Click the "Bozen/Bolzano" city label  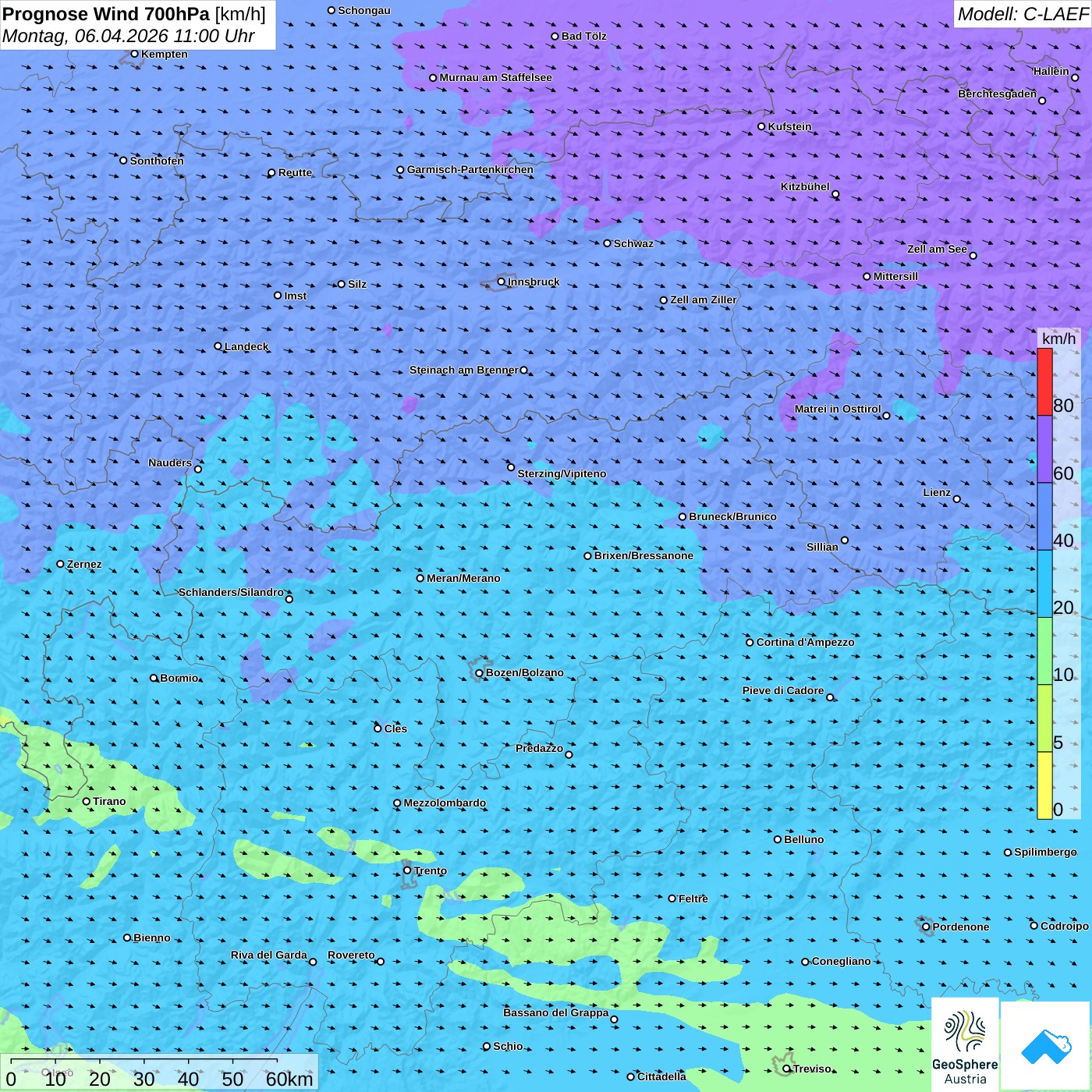(x=525, y=672)
